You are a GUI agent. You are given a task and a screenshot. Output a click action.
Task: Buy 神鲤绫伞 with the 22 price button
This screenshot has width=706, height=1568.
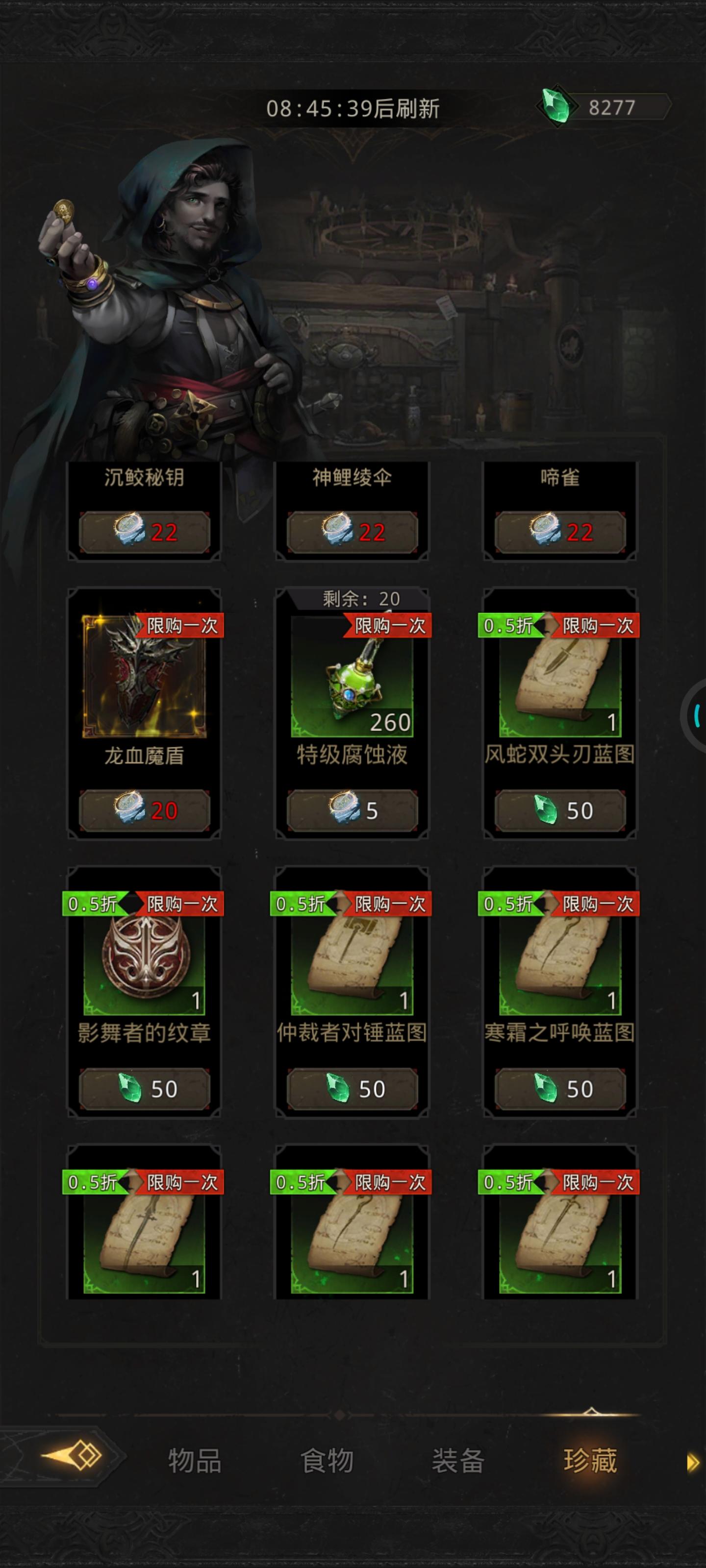352,533
